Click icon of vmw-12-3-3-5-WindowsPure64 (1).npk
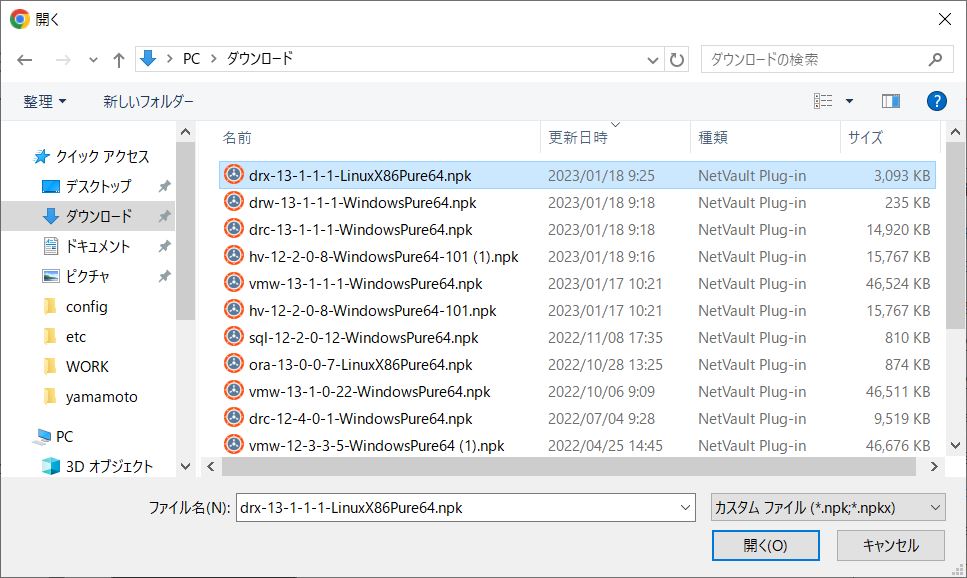This screenshot has width=967, height=578. click(x=234, y=445)
